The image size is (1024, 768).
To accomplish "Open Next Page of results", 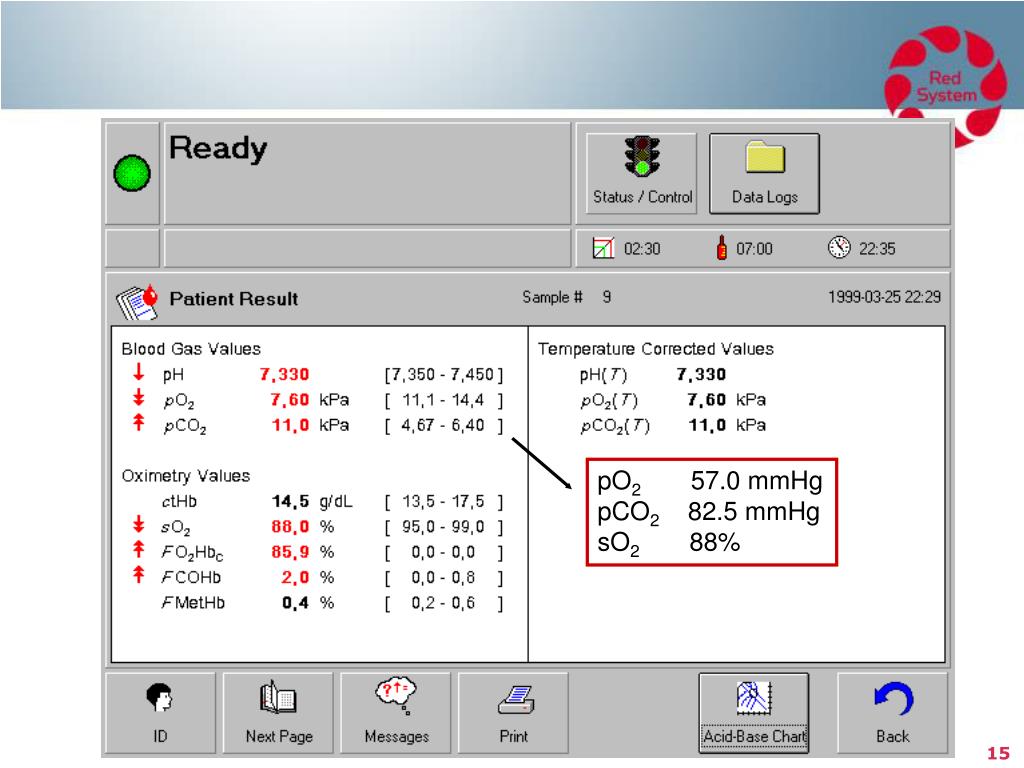I will [x=277, y=710].
